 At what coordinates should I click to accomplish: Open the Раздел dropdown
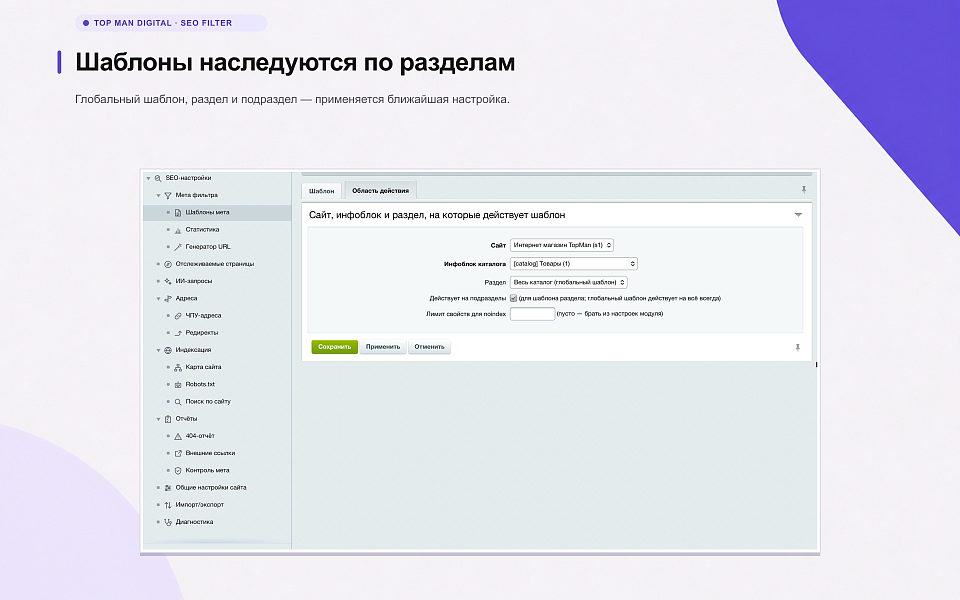[x=569, y=282]
